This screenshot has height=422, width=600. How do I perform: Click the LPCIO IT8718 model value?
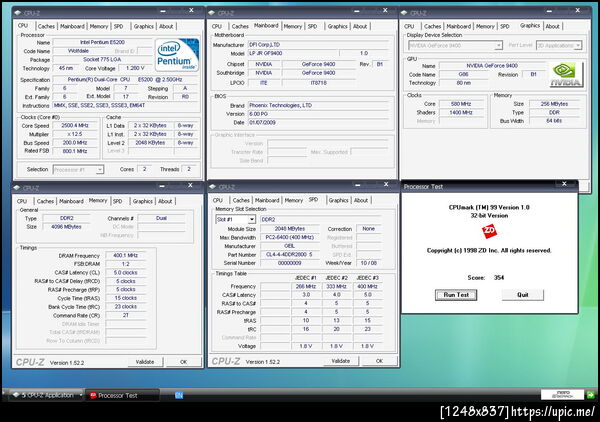pos(319,83)
